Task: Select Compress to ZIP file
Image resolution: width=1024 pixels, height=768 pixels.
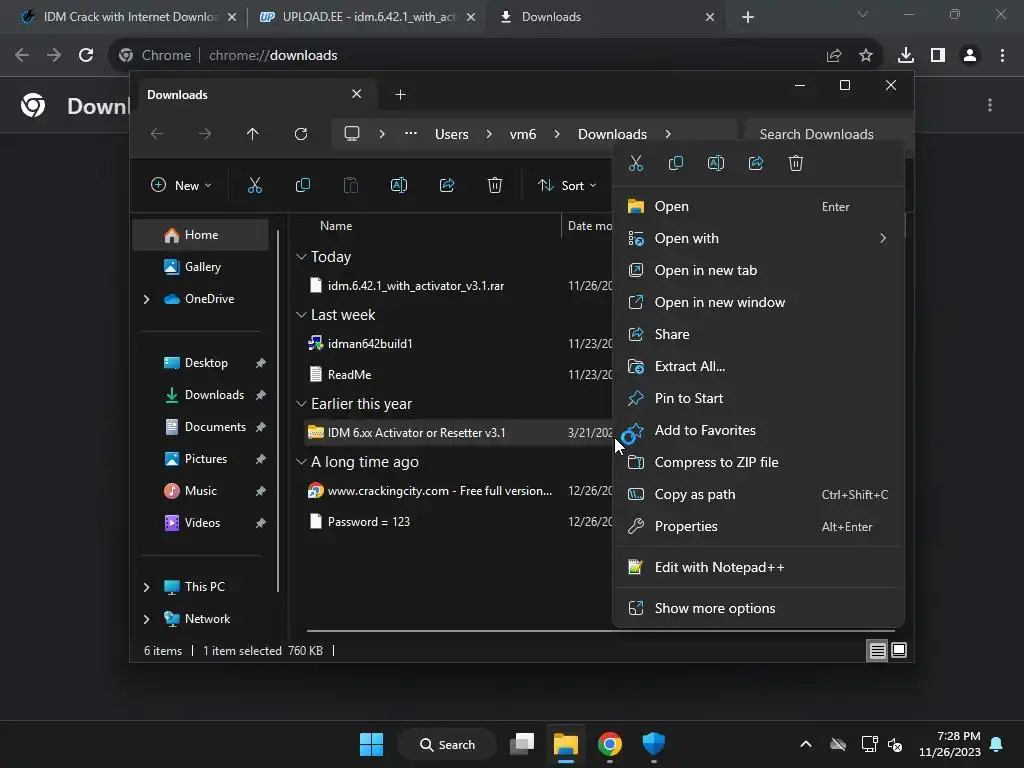Action: [x=758, y=462]
